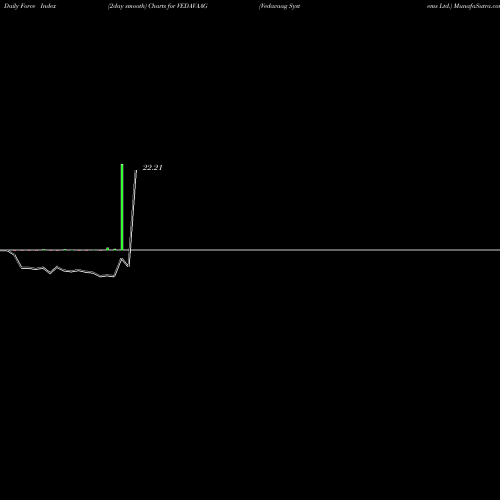
Task: Click the 'Daily Force Index' title text
Action: [30, 6]
